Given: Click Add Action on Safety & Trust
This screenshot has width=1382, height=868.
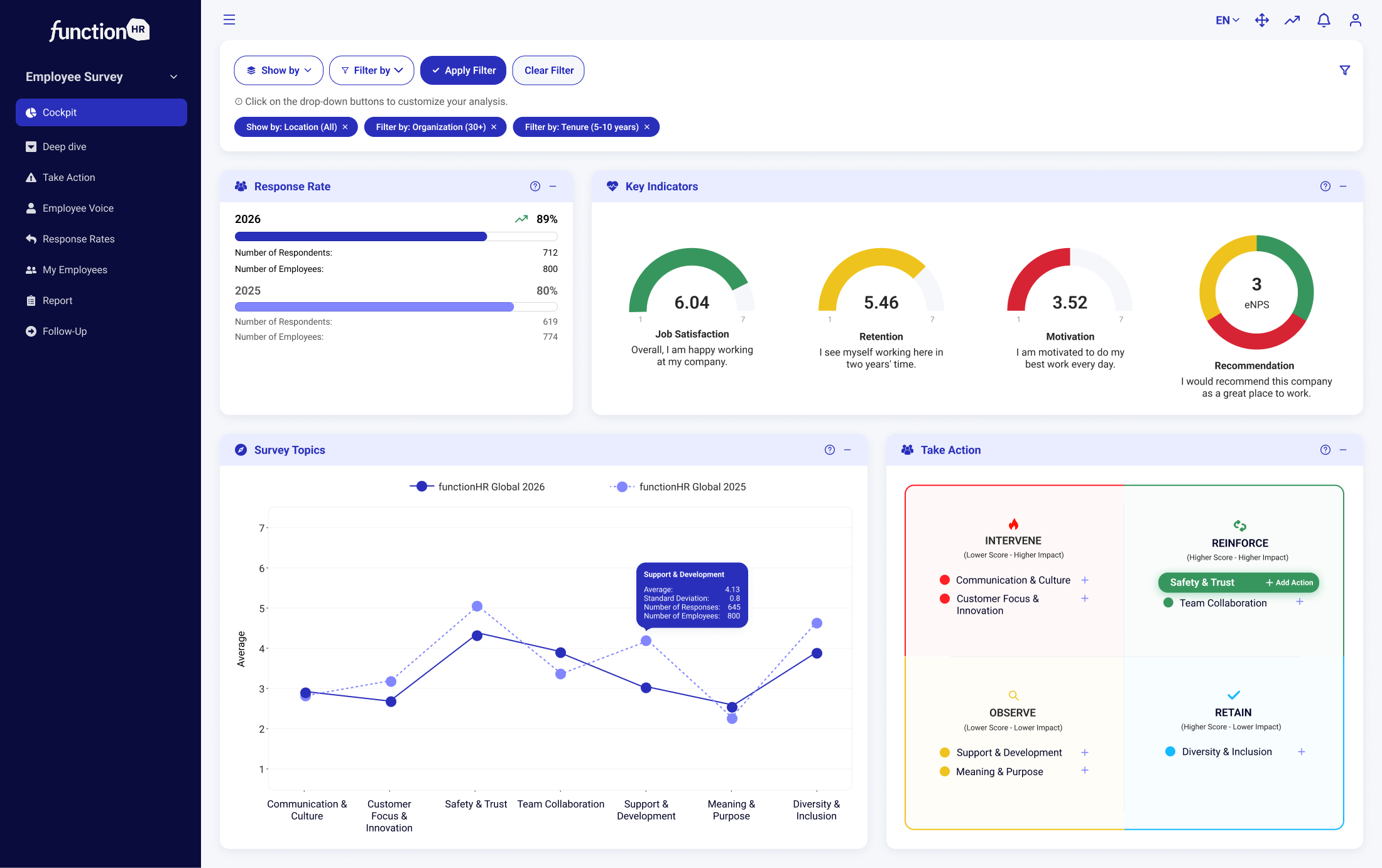Looking at the screenshot, I should [x=1289, y=582].
